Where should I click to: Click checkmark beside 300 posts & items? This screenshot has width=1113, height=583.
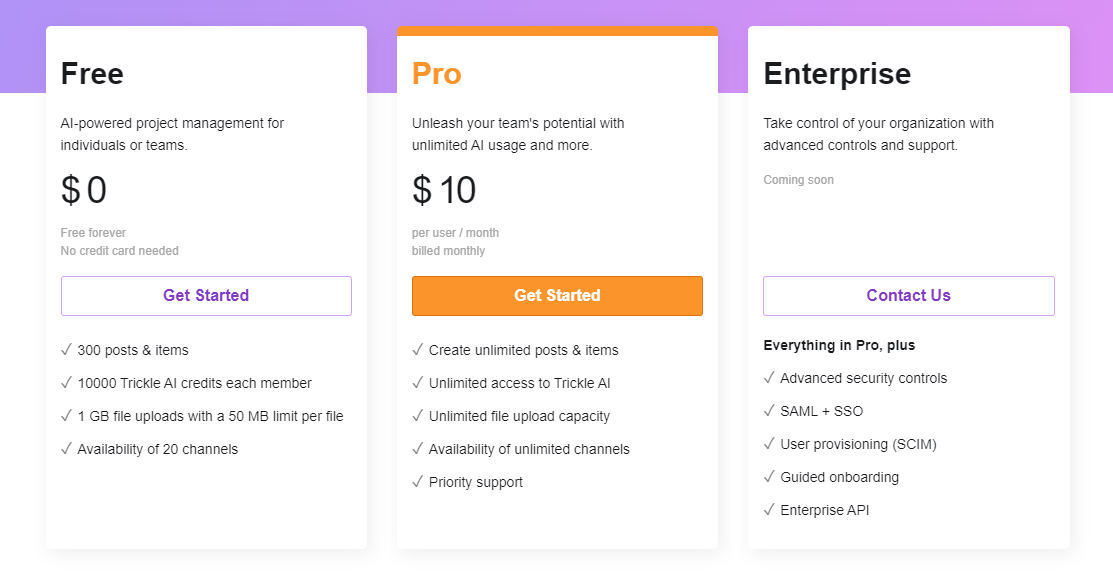66,349
